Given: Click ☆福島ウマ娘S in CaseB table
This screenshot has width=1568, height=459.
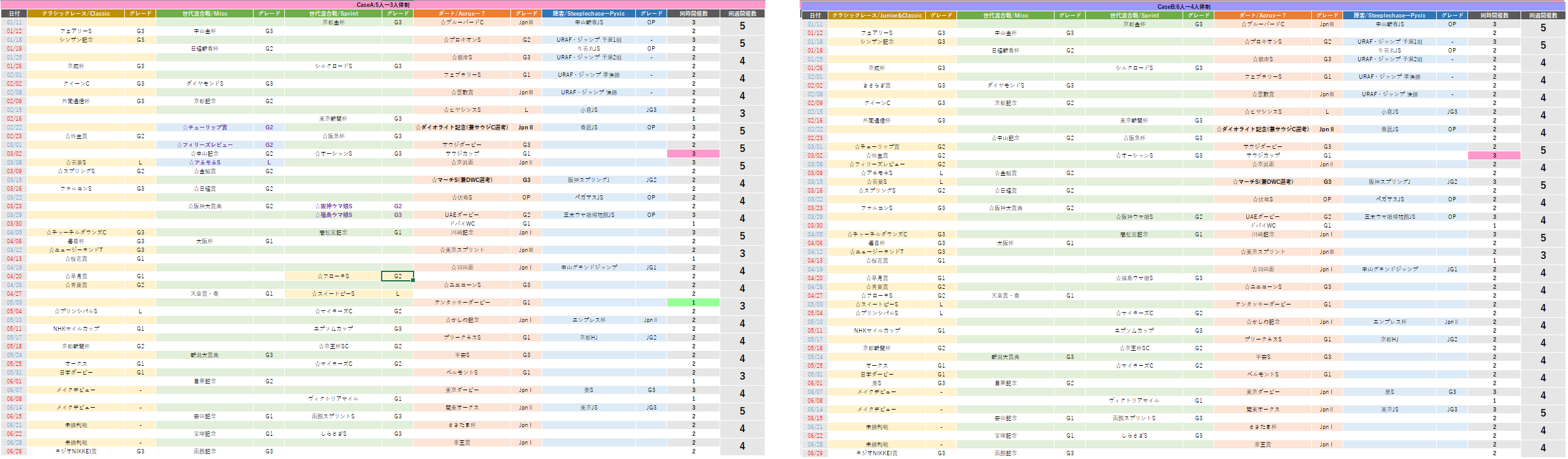Looking at the screenshot, I should pos(1134,278).
